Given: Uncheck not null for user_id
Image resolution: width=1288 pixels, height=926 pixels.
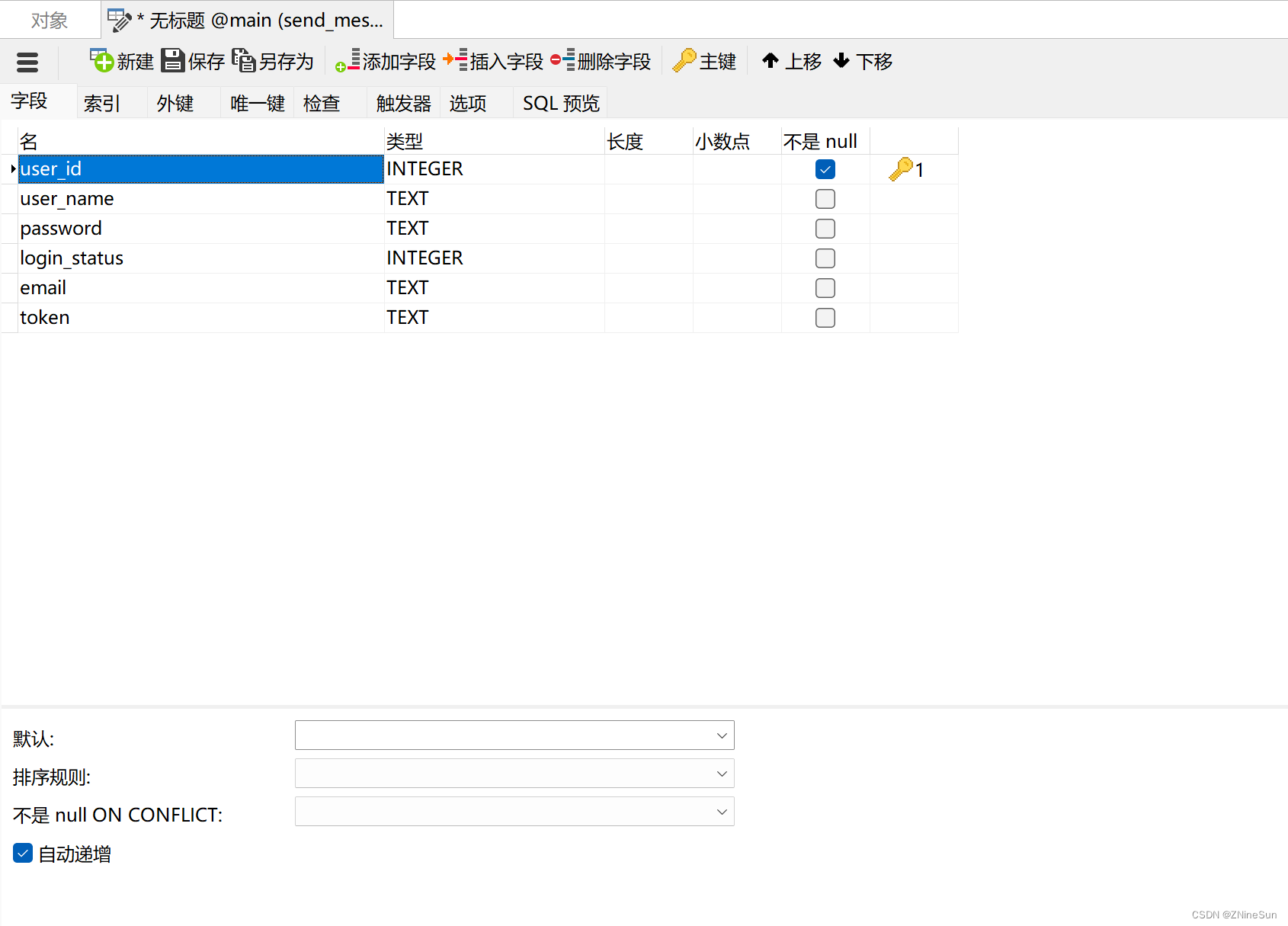Looking at the screenshot, I should 825,169.
